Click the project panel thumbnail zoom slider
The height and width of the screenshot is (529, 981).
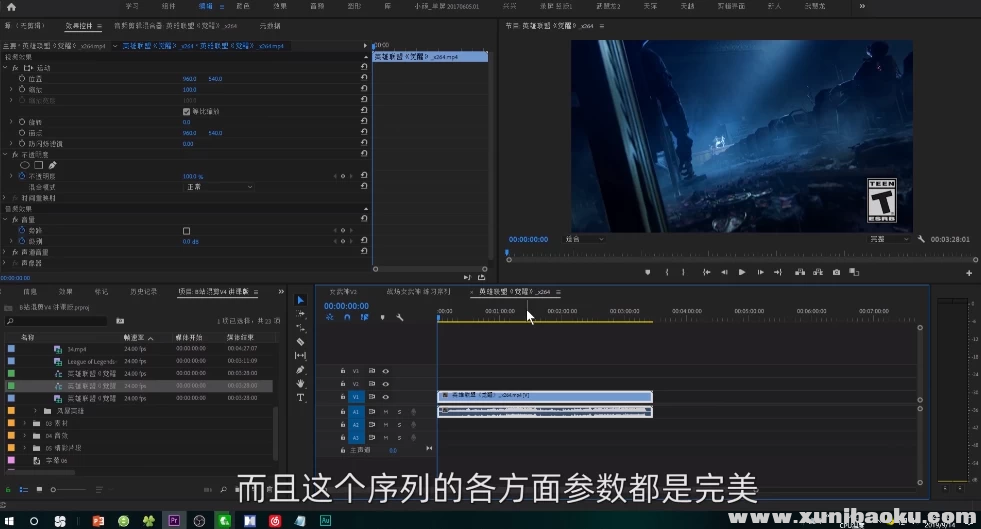click(x=55, y=489)
